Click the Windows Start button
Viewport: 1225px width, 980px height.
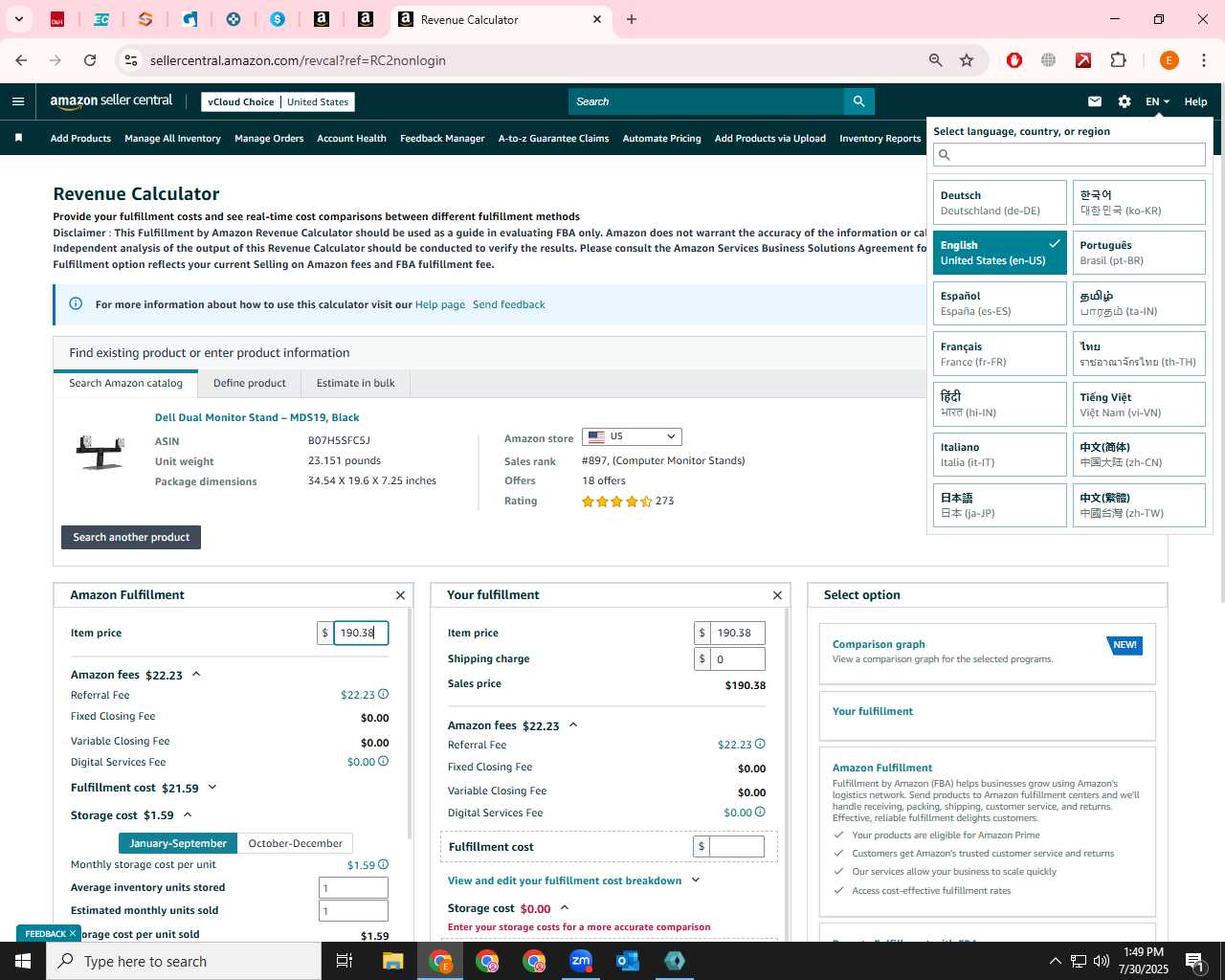tap(23, 961)
